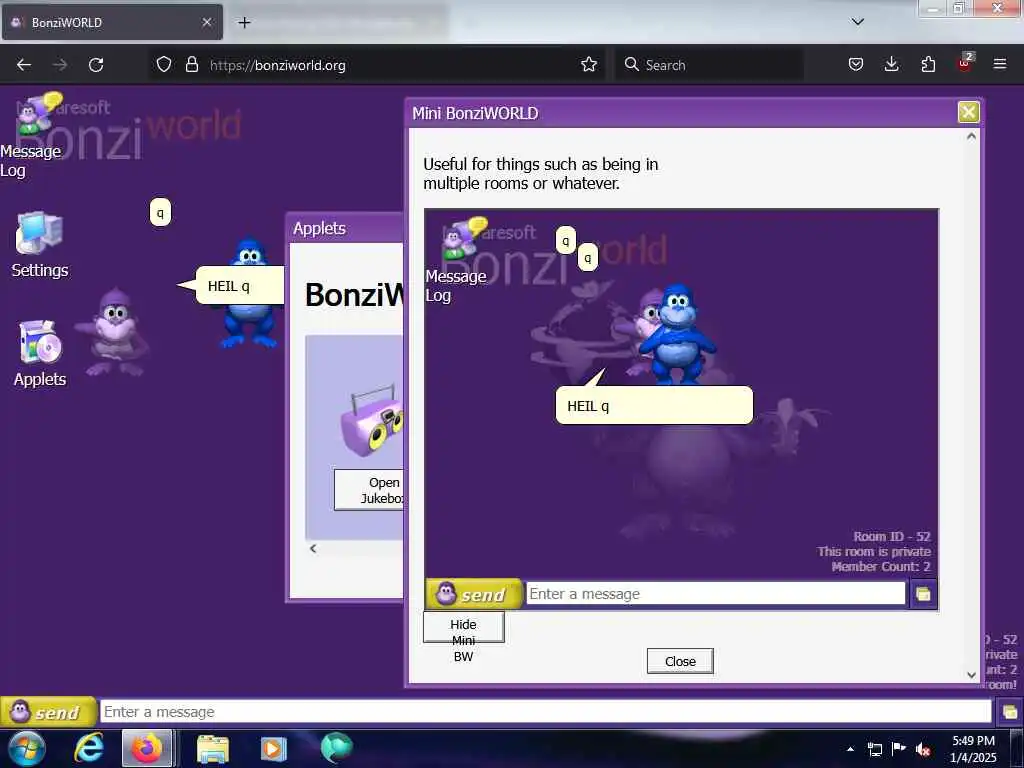Click the muted volume tray icon
Screen dimensions: 1024x768
(923, 750)
